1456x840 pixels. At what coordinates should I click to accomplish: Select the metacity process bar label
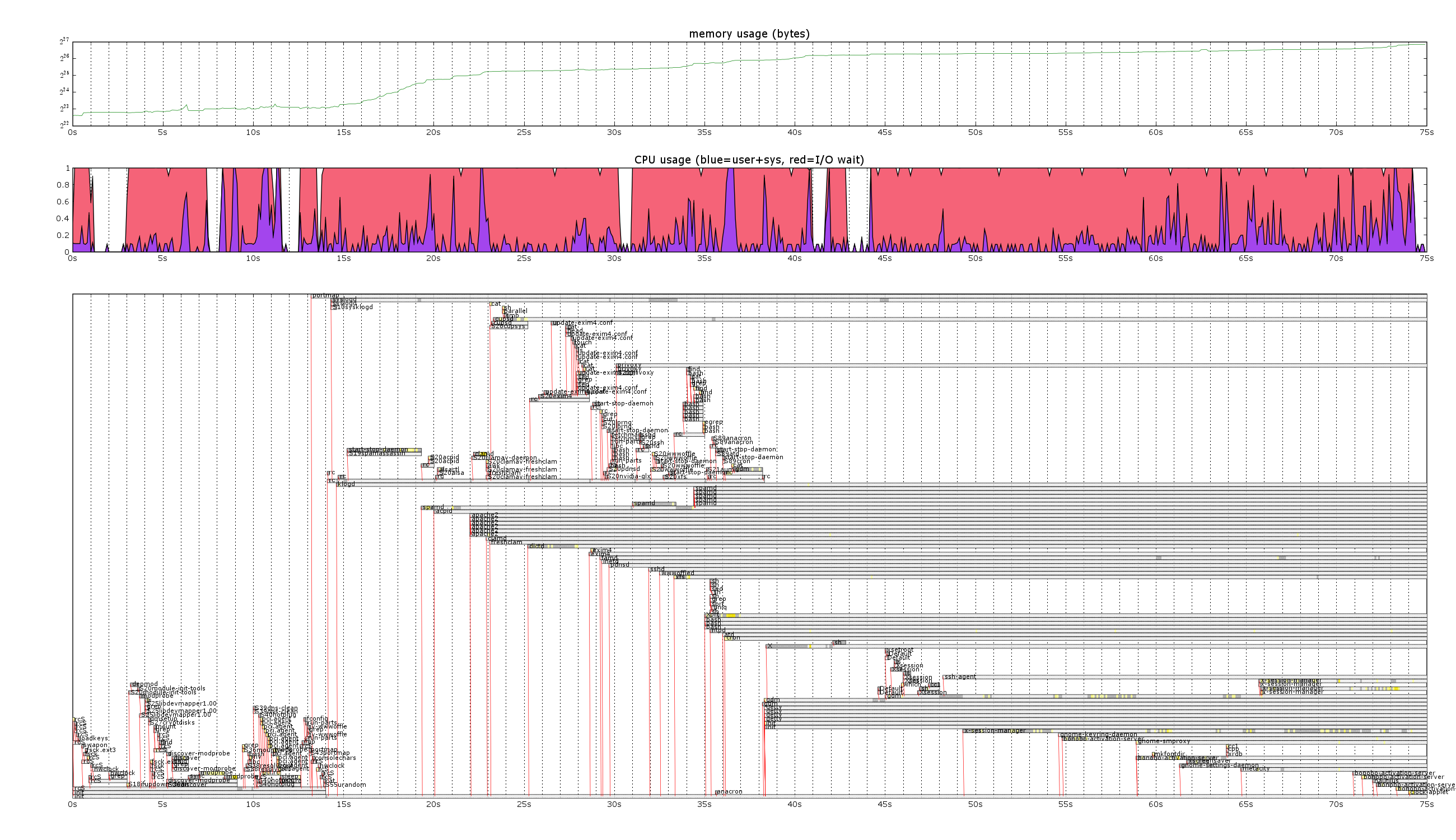pyautogui.click(x=1256, y=768)
